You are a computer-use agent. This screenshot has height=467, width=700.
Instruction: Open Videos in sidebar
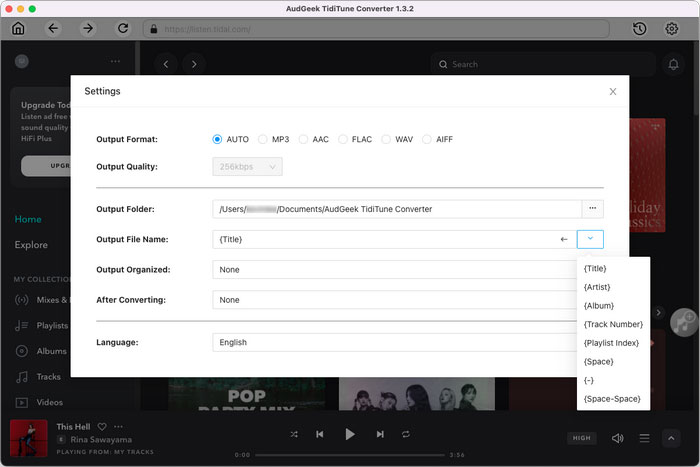[x=39, y=402]
